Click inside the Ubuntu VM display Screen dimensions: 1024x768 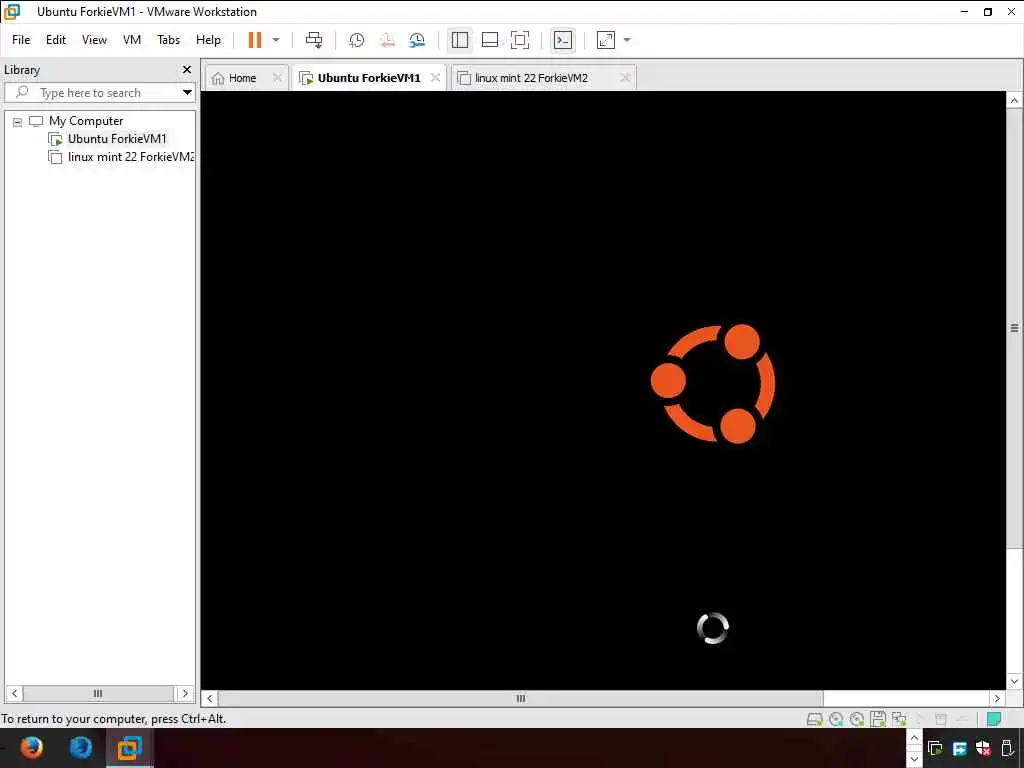pos(603,391)
